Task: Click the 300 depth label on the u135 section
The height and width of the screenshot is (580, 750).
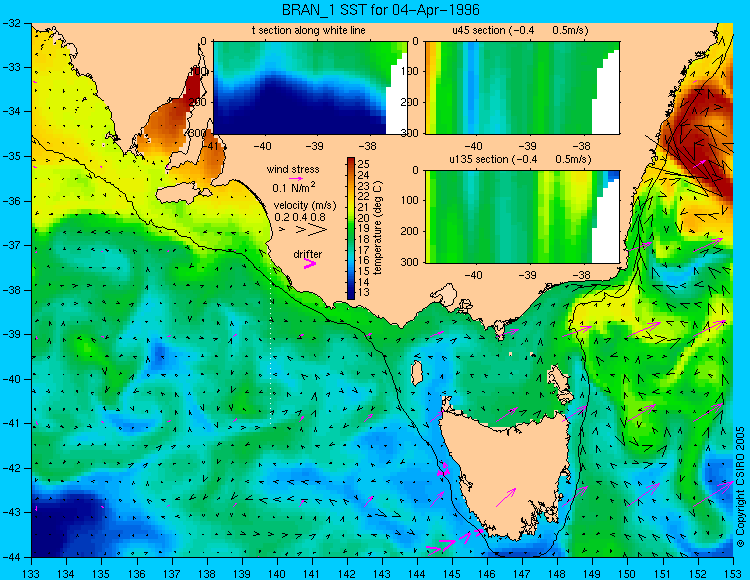Action: click(x=410, y=262)
